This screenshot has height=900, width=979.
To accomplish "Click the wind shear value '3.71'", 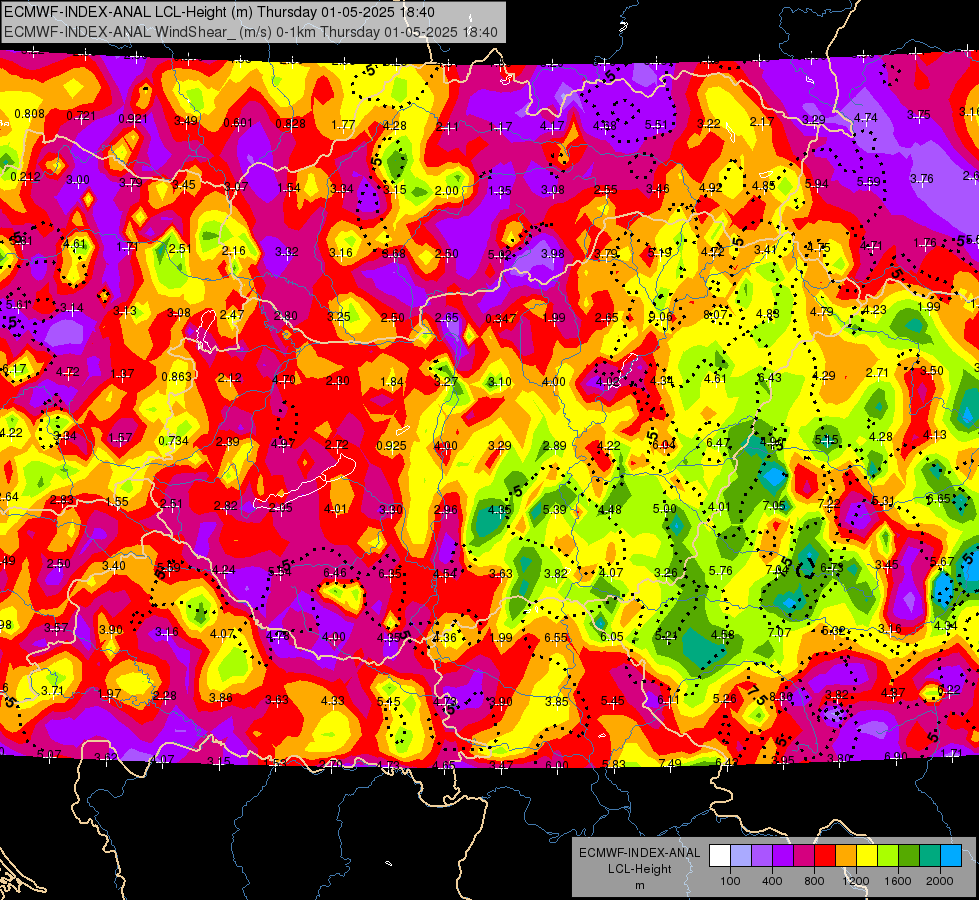I will coord(52,690).
